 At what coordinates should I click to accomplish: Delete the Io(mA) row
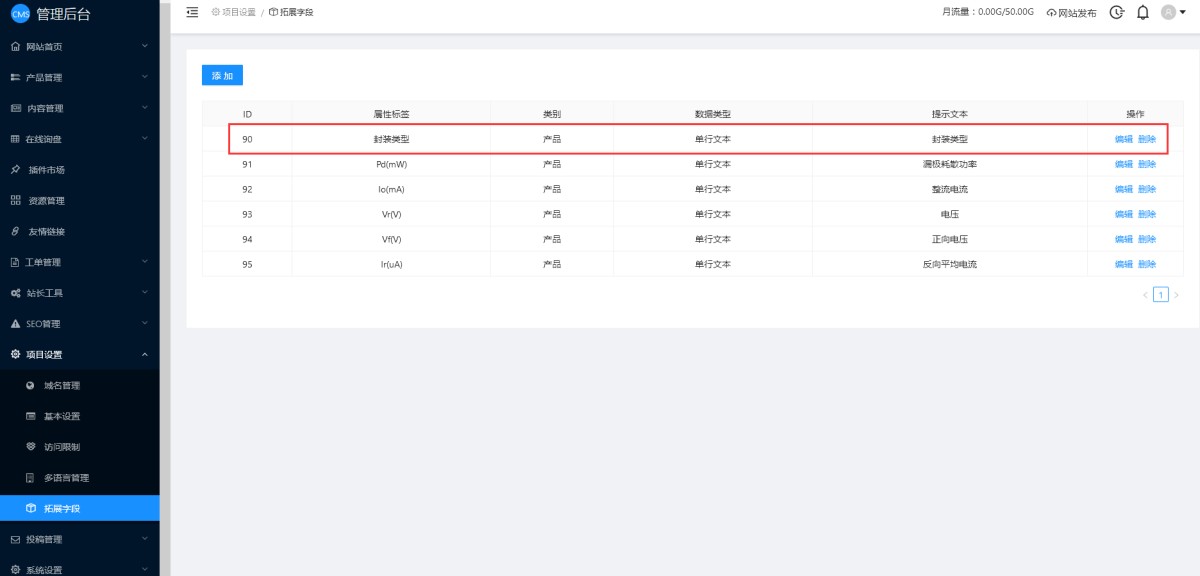[x=1147, y=189]
